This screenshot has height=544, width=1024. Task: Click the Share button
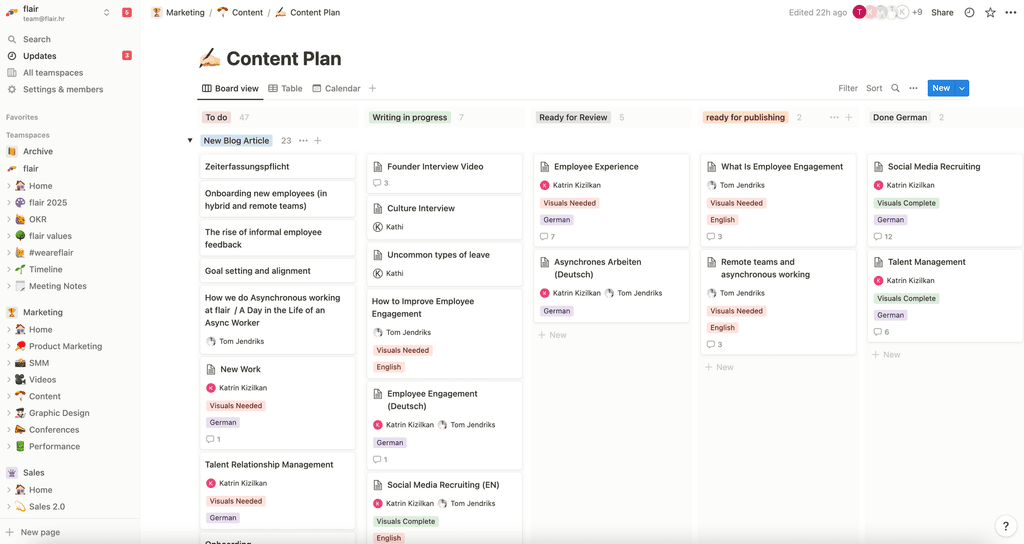[x=942, y=12]
